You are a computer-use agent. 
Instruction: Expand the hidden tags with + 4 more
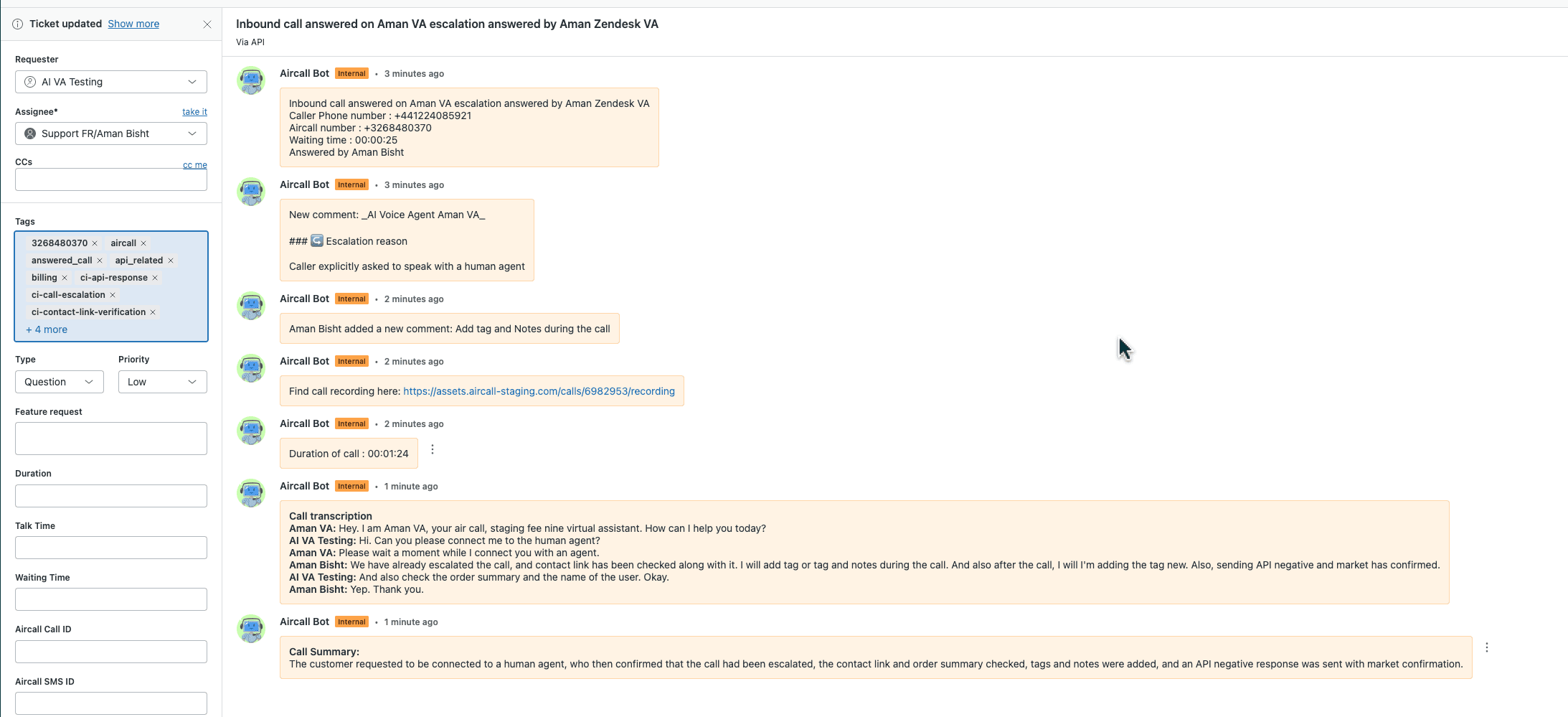tap(47, 329)
